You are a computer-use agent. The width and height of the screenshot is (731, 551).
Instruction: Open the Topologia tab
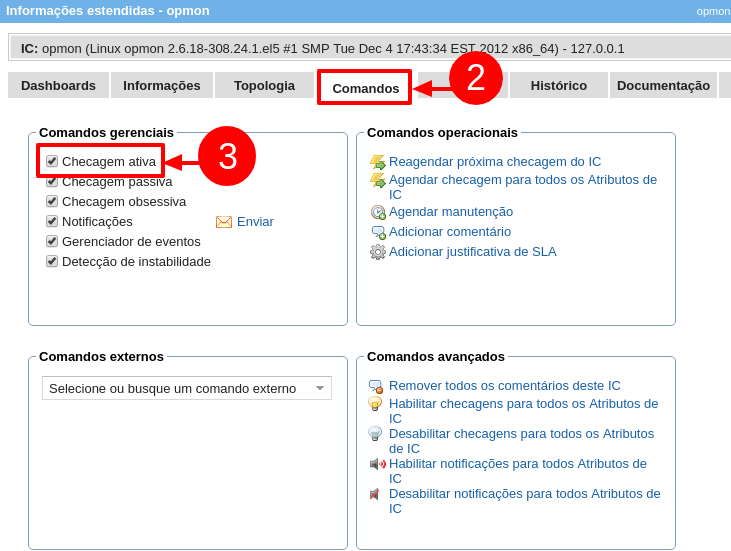pyautogui.click(x=264, y=85)
